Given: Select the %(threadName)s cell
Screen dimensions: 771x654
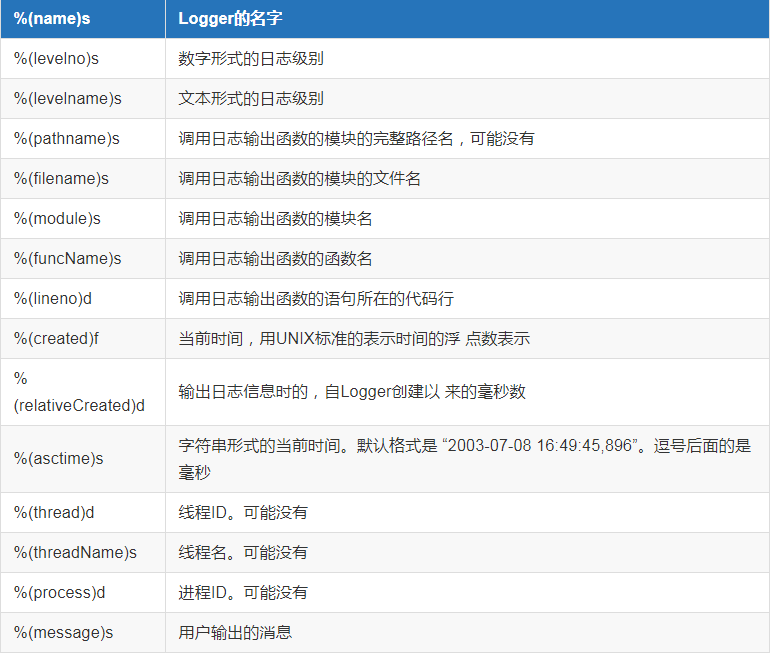Looking at the screenshot, I should 83,553.
